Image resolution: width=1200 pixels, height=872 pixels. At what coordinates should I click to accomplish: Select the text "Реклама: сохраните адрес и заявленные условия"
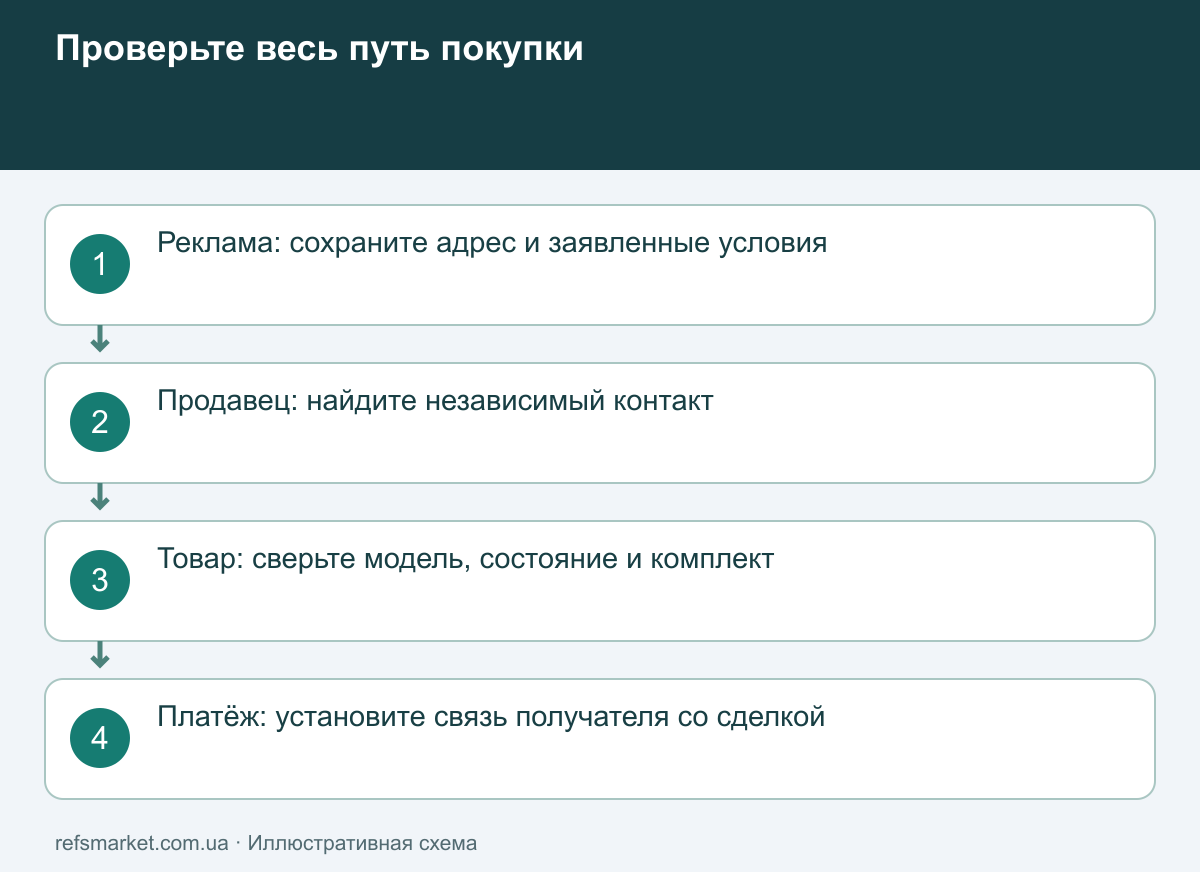(x=492, y=243)
